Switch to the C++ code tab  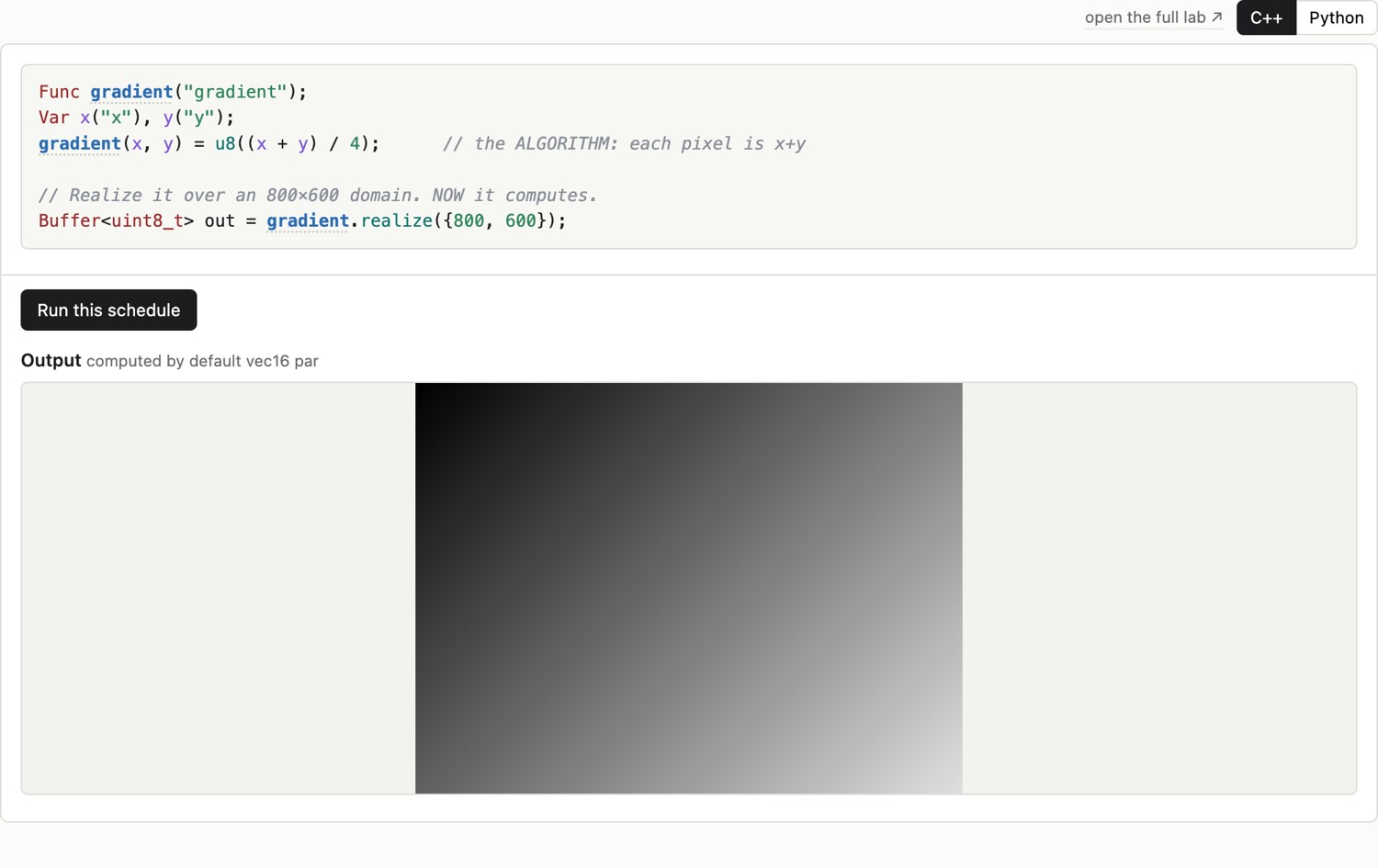(x=1266, y=17)
